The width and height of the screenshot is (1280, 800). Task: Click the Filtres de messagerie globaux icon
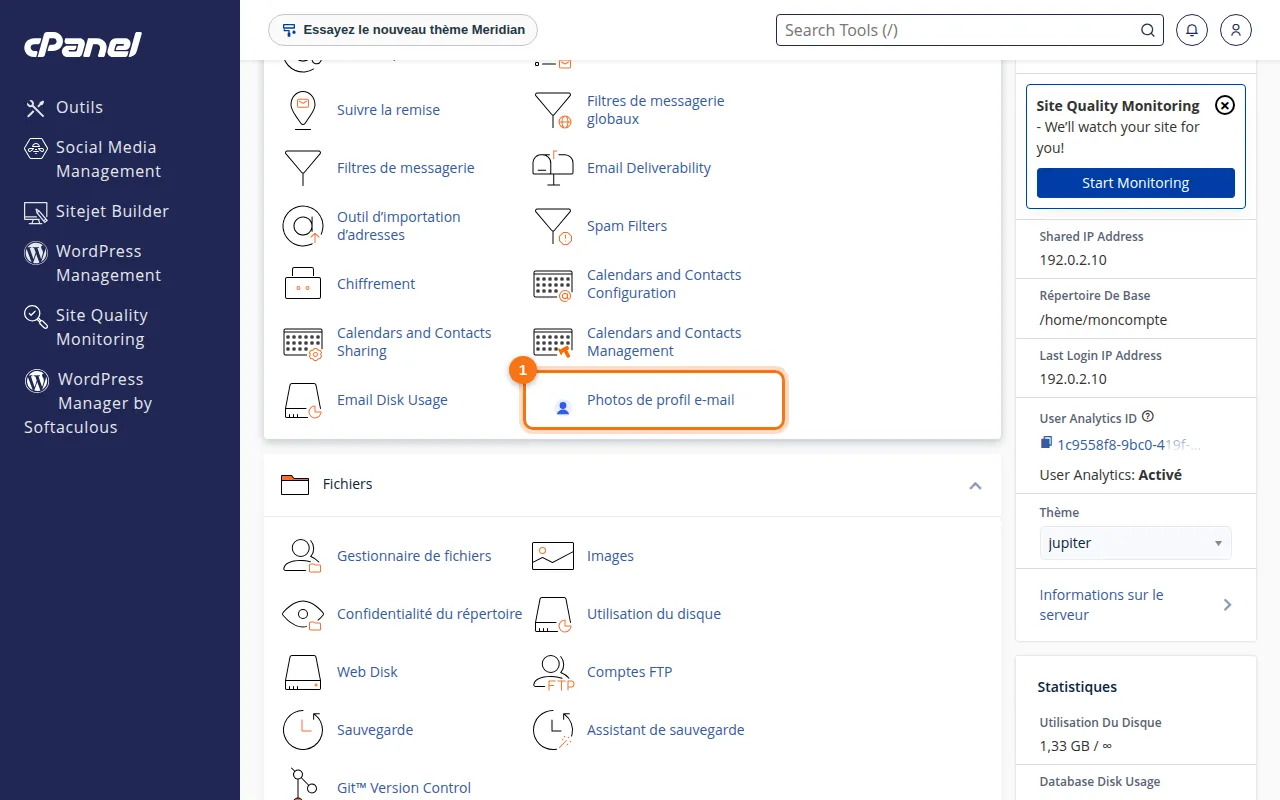pyautogui.click(x=553, y=110)
